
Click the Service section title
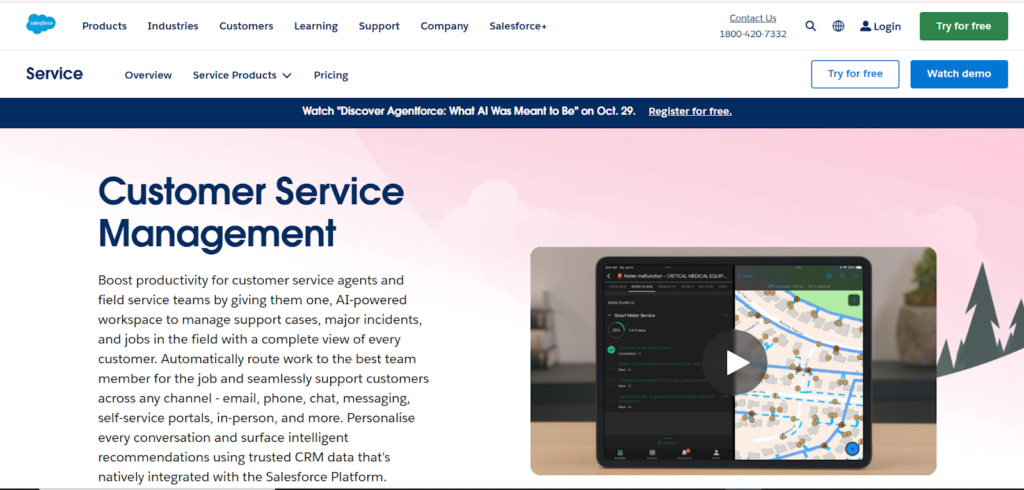tap(54, 74)
